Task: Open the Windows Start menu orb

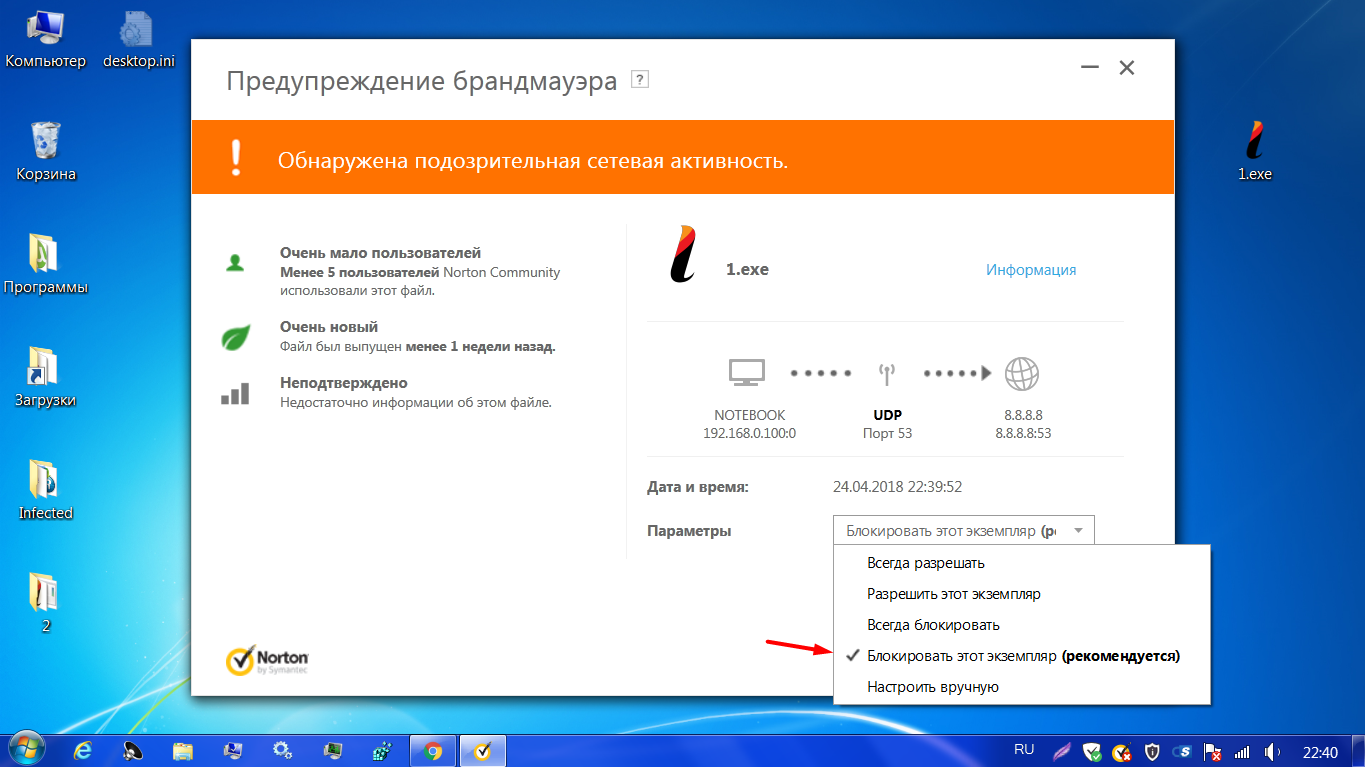Action: coord(25,750)
